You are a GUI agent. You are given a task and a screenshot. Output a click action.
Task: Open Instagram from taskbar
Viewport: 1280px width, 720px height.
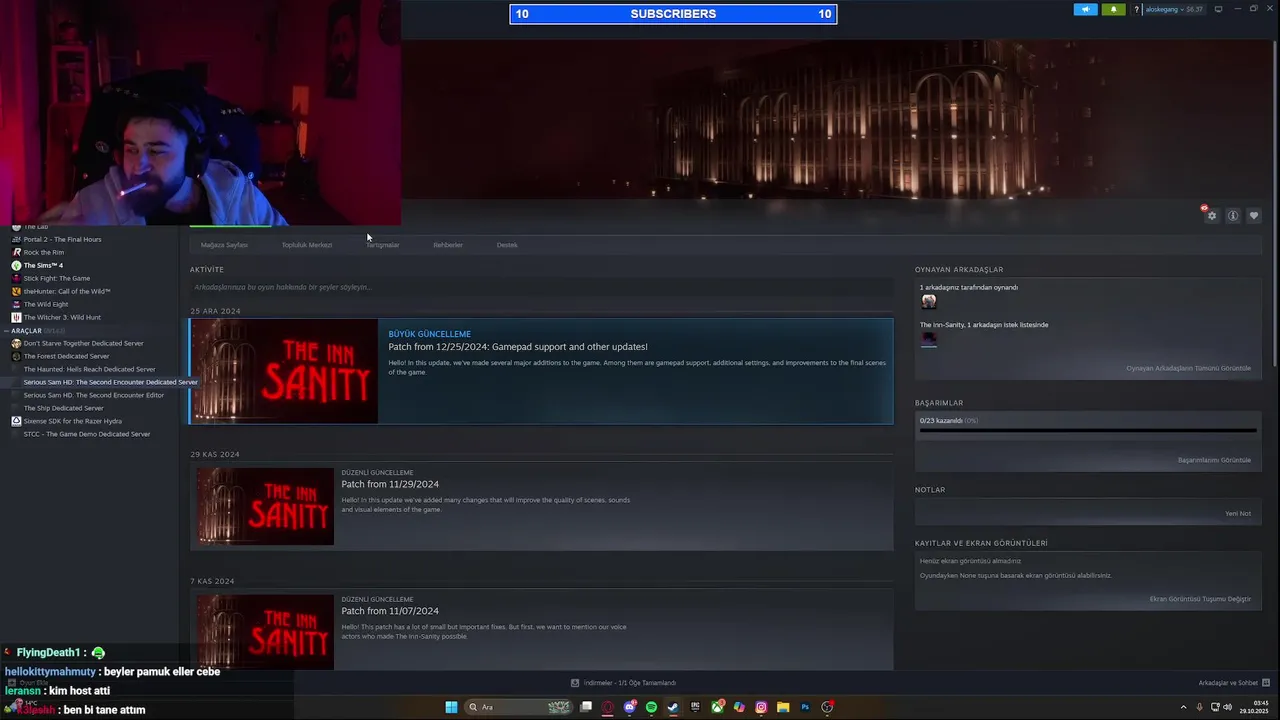pos(761,707)
